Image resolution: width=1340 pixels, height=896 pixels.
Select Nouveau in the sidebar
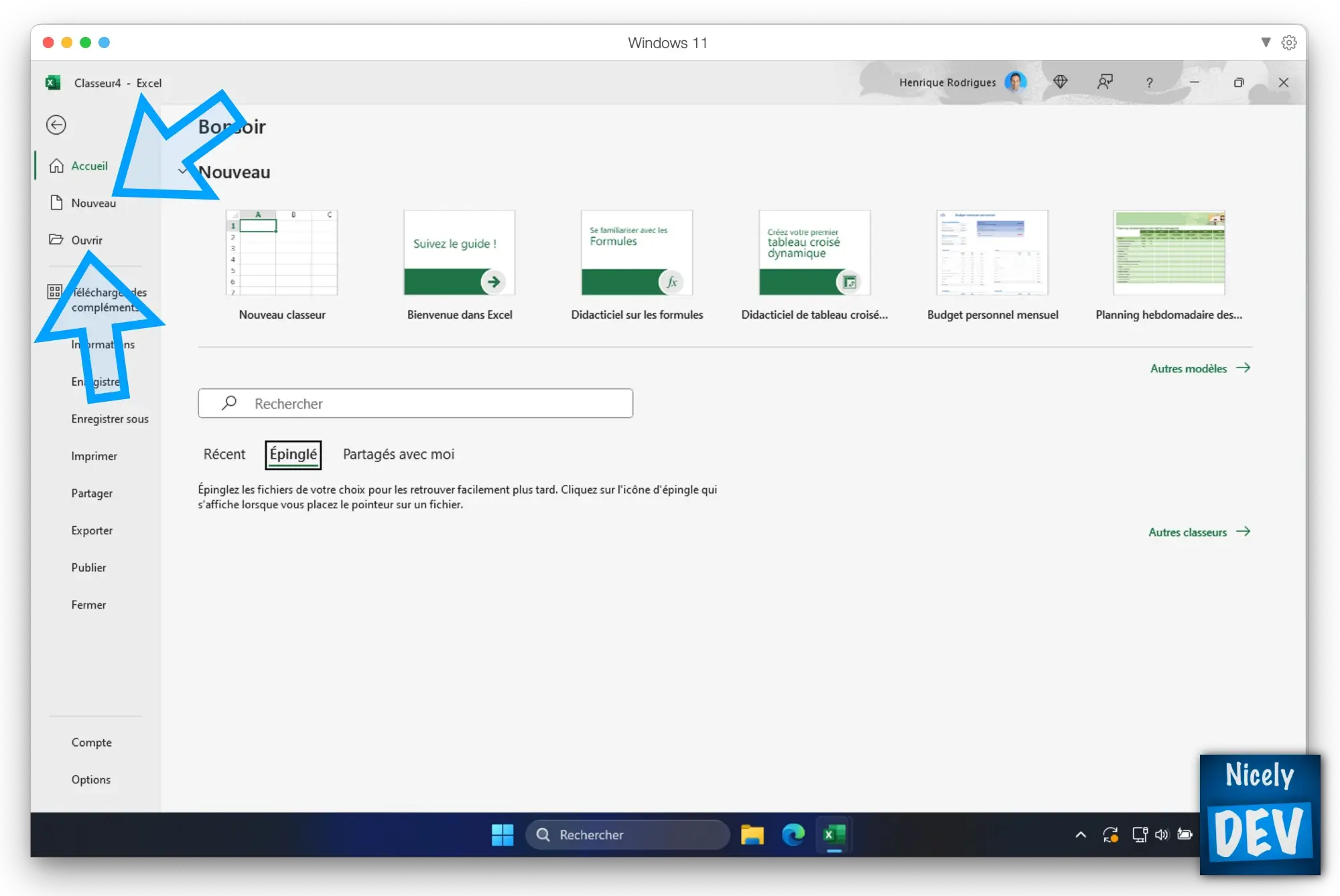click(x=93, y=203)
